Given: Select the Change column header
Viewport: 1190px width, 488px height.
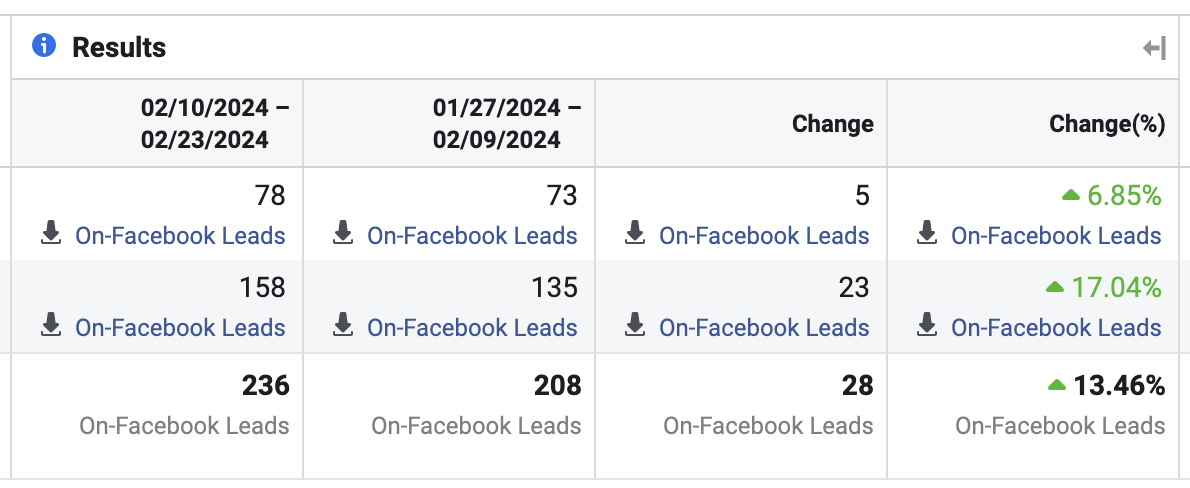Looking at the screenshot, I should pyautogui.click(x=833, y=124).
